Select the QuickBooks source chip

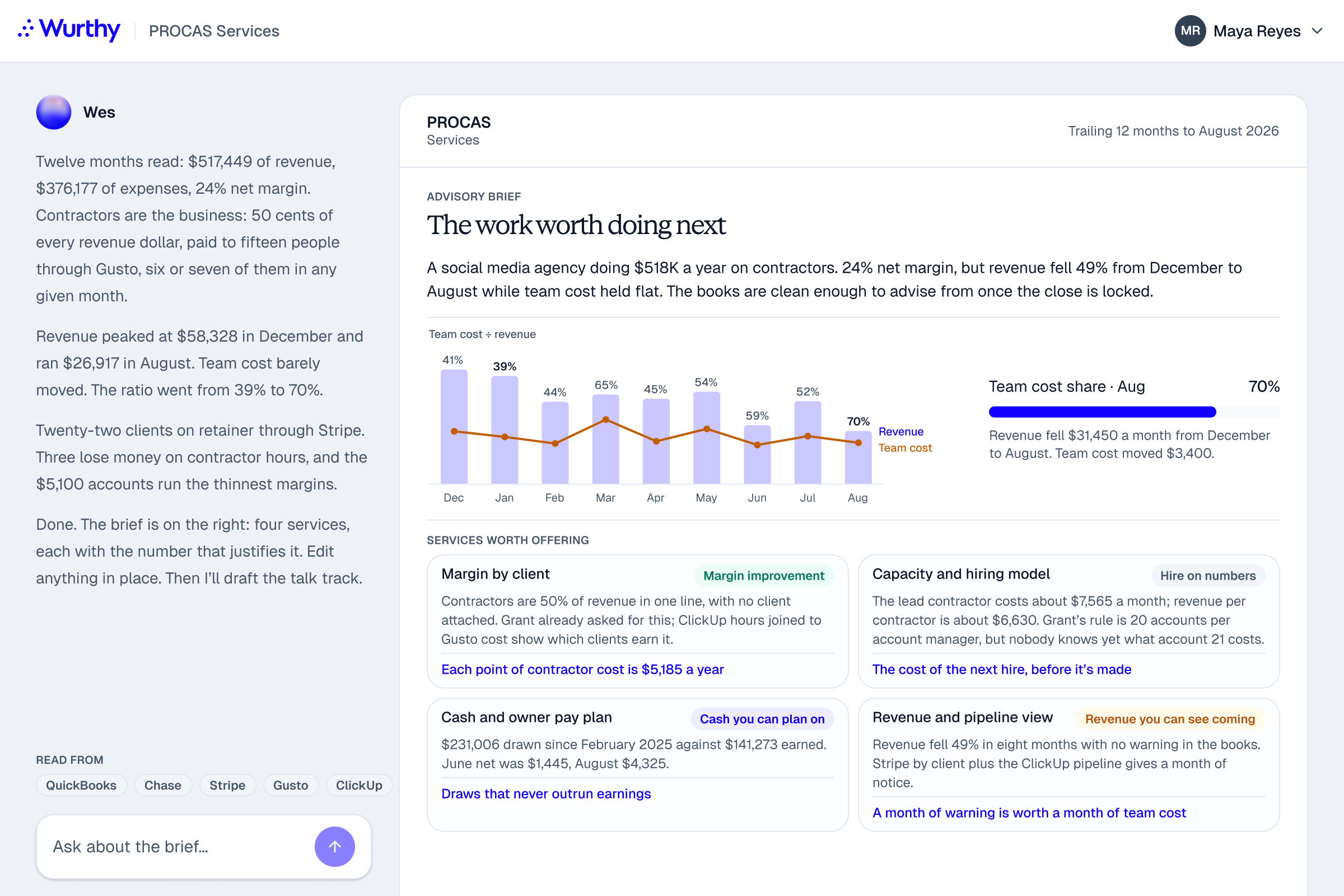pyautogui.click(x=81, y=785)
